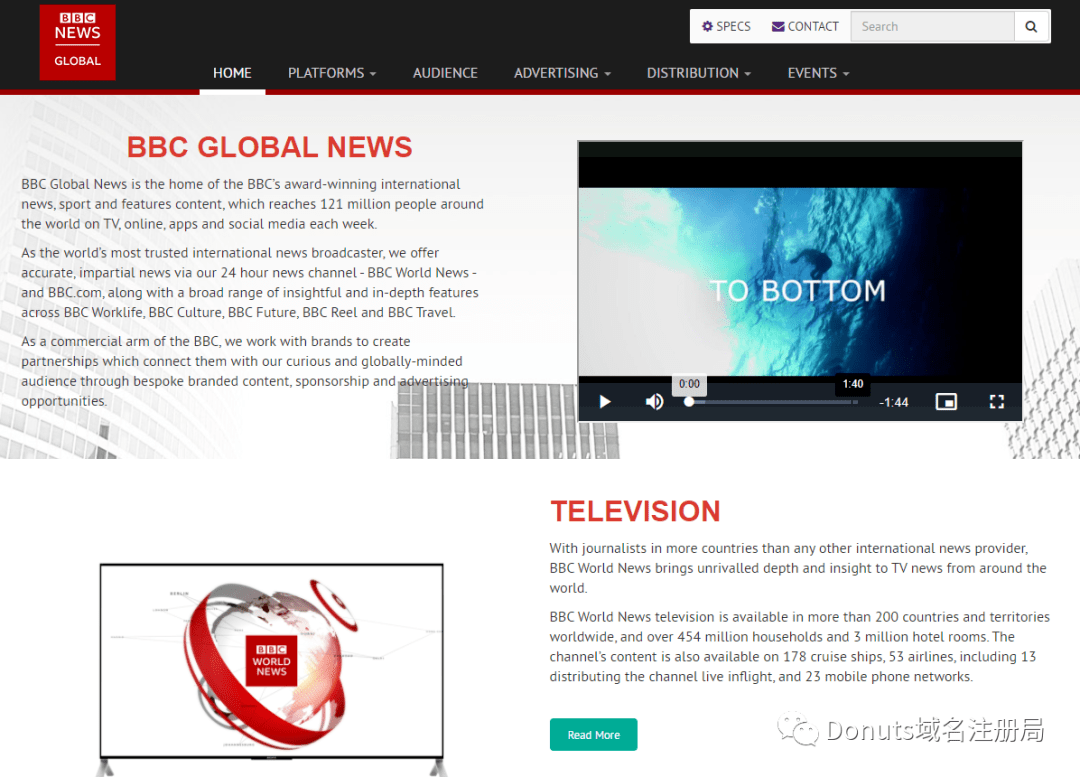Image resolution: width=1080 pixels, height=777 pixels.
Task: Enter fullscreen mode on video player
Action: pos(996,402)
